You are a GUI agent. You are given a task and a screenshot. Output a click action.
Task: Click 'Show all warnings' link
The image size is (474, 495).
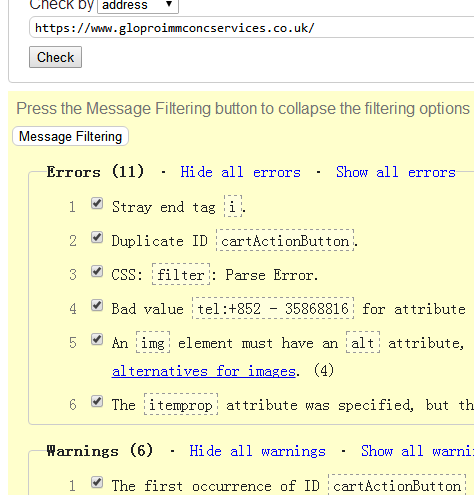417,451
